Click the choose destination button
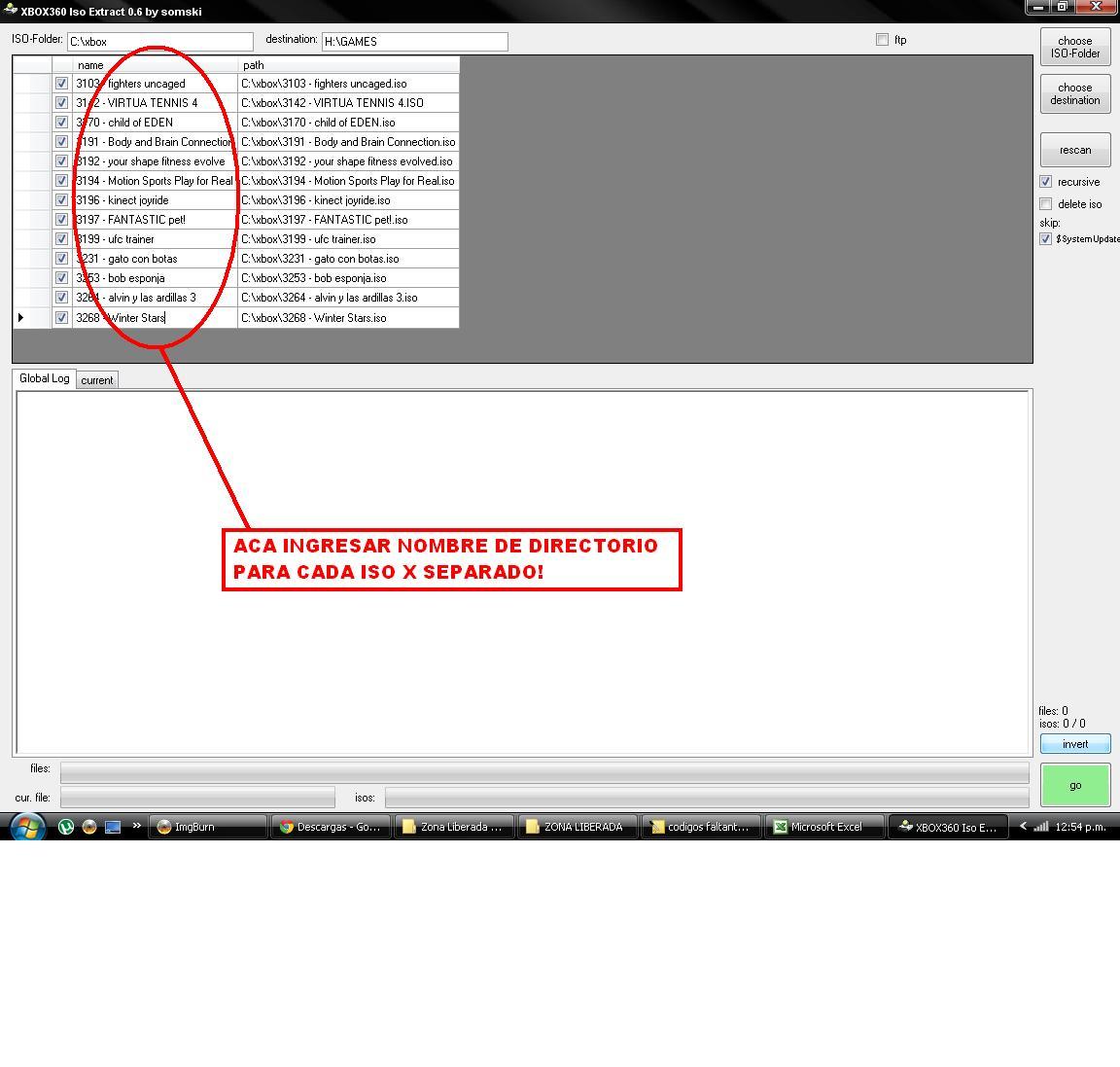 point(1075,93)
